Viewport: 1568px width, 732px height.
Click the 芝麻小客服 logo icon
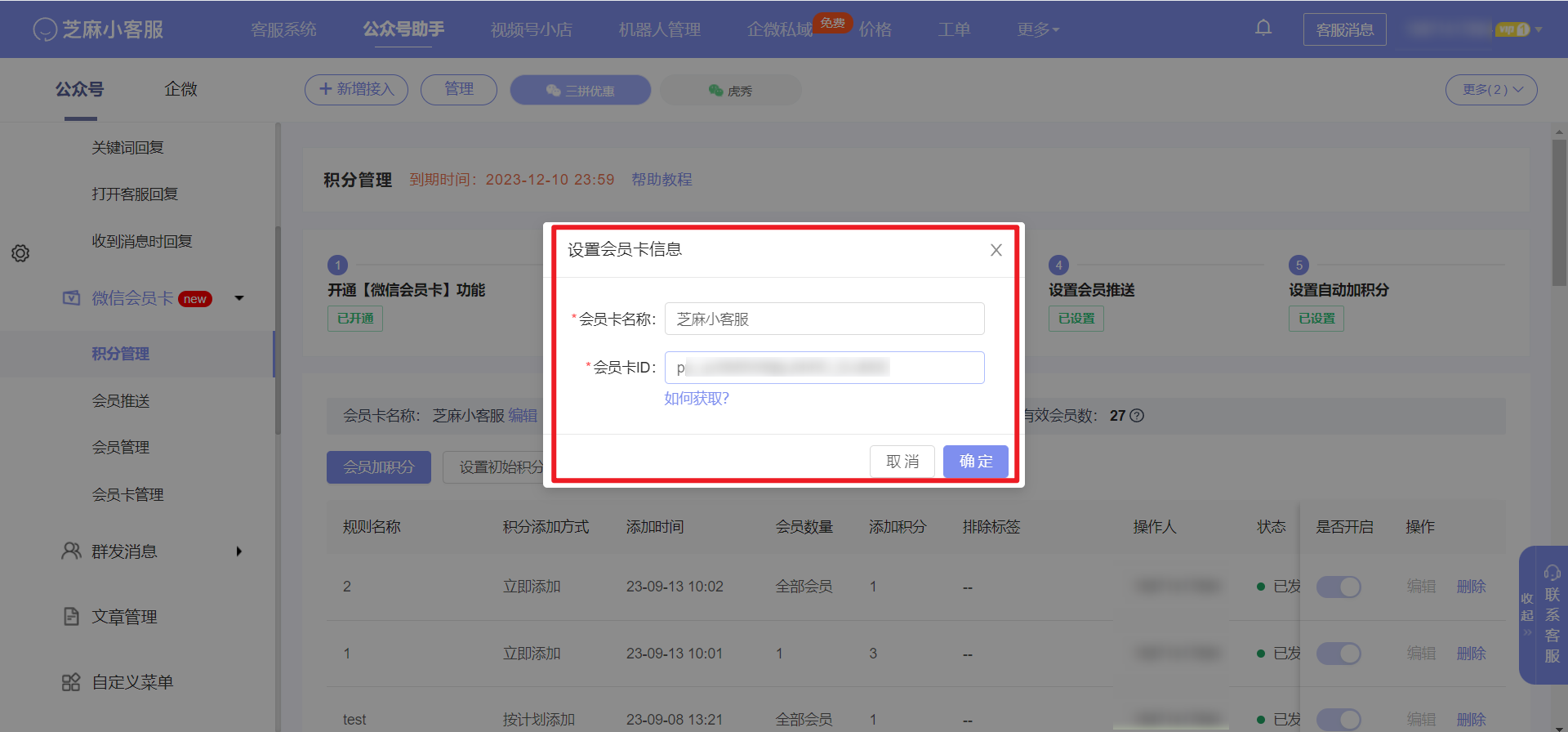point(44,29)
